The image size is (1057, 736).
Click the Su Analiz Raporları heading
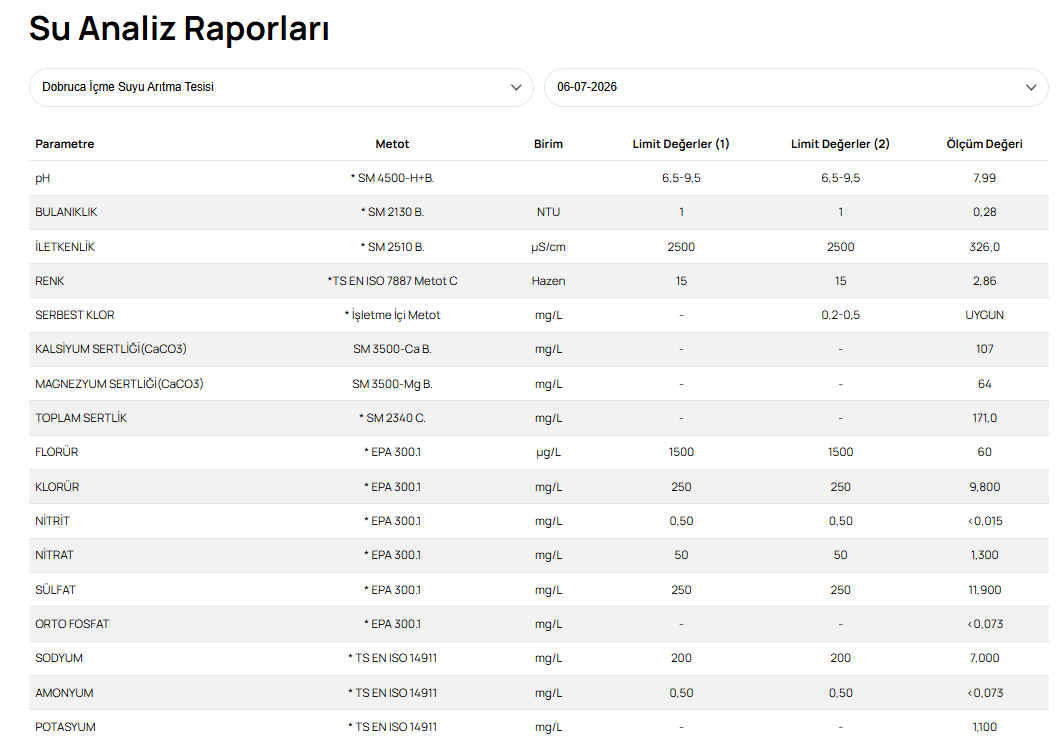point(179,29)
